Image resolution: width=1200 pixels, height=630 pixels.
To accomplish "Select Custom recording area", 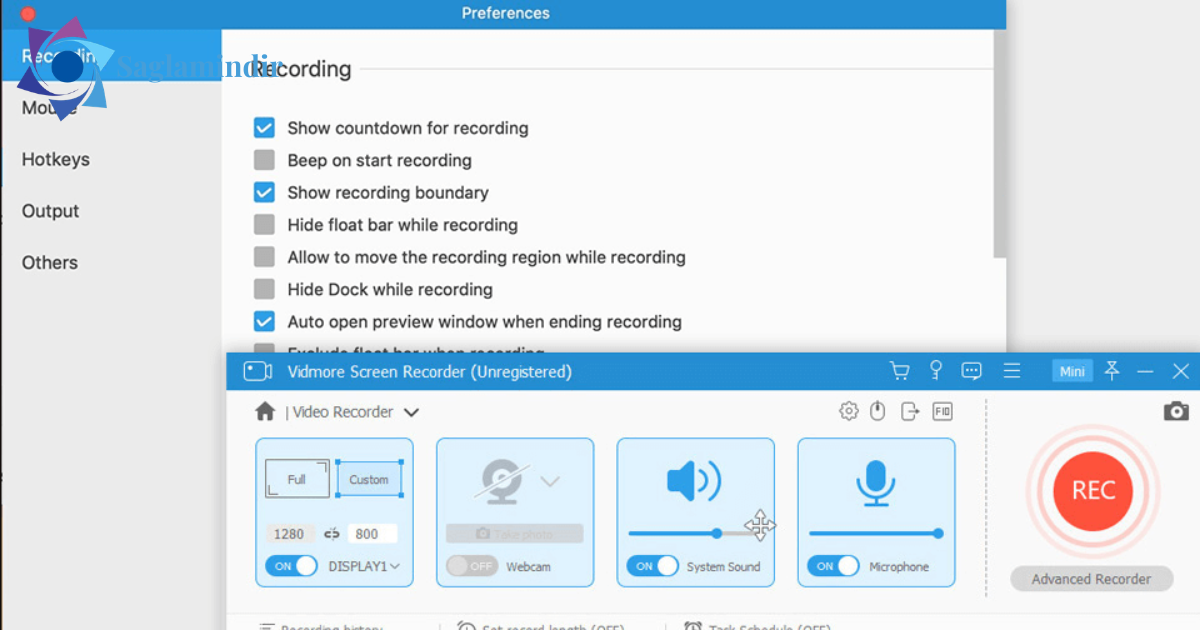I will click(x=369, y=479).
